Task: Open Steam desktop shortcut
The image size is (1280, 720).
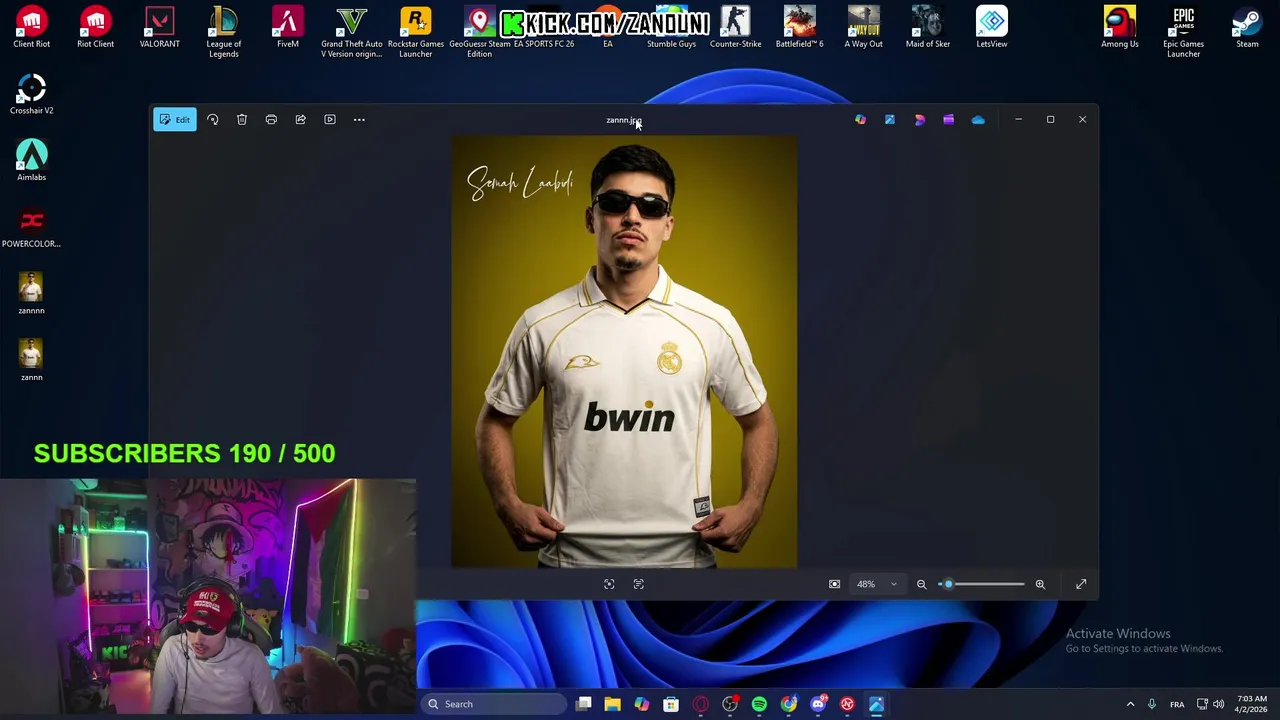Action: [x=1247, y=28]
